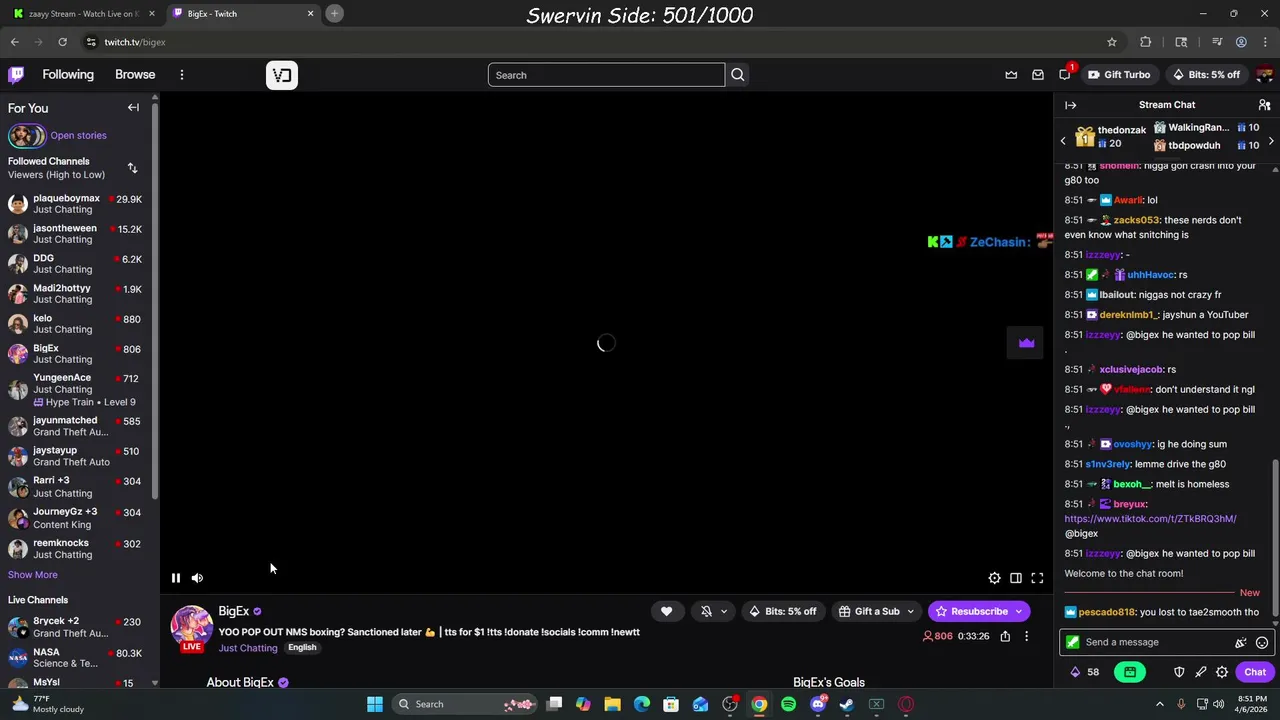Share the stream using share icon
Screen dimensions: 1280x720
point(1005,636)
